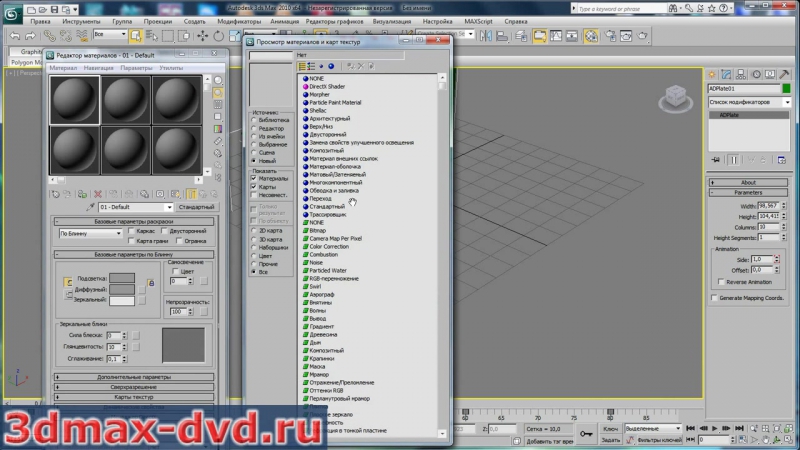The image size is (800, 450).
Task: Open the Список модификаторов dropdown
Action: pos(748,102)
